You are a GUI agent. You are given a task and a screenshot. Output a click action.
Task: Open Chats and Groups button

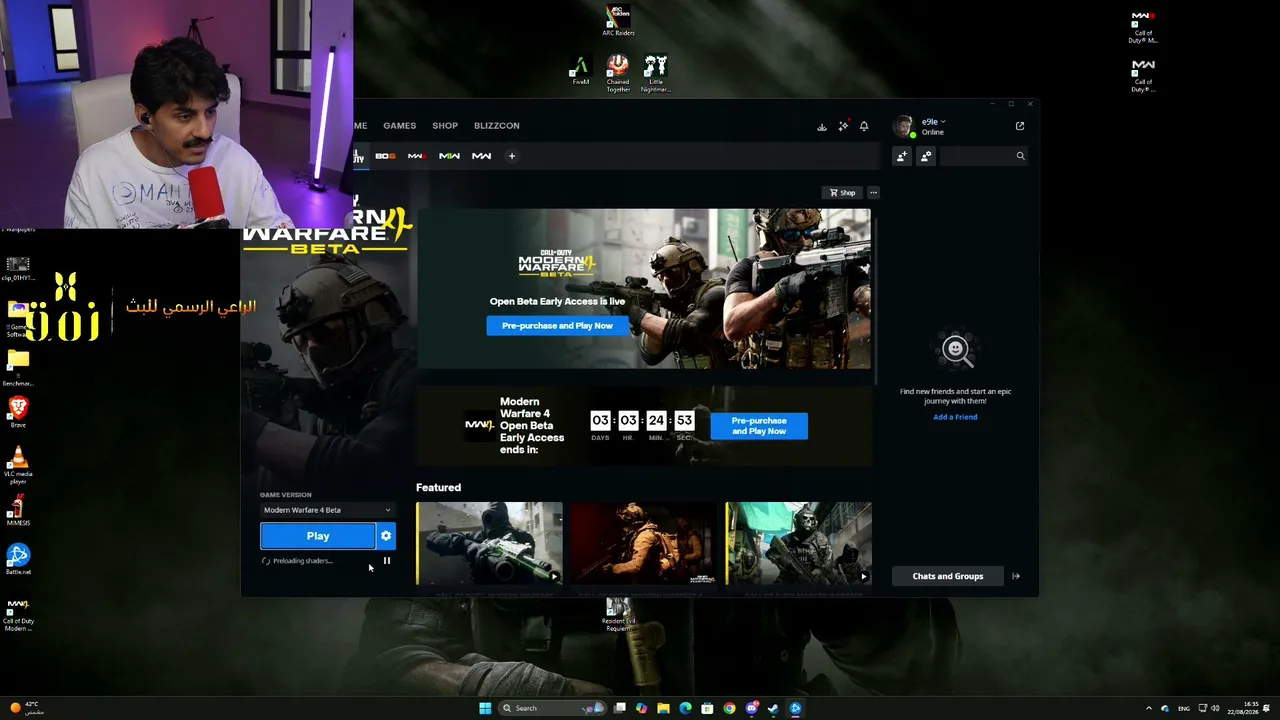(948, 576)
